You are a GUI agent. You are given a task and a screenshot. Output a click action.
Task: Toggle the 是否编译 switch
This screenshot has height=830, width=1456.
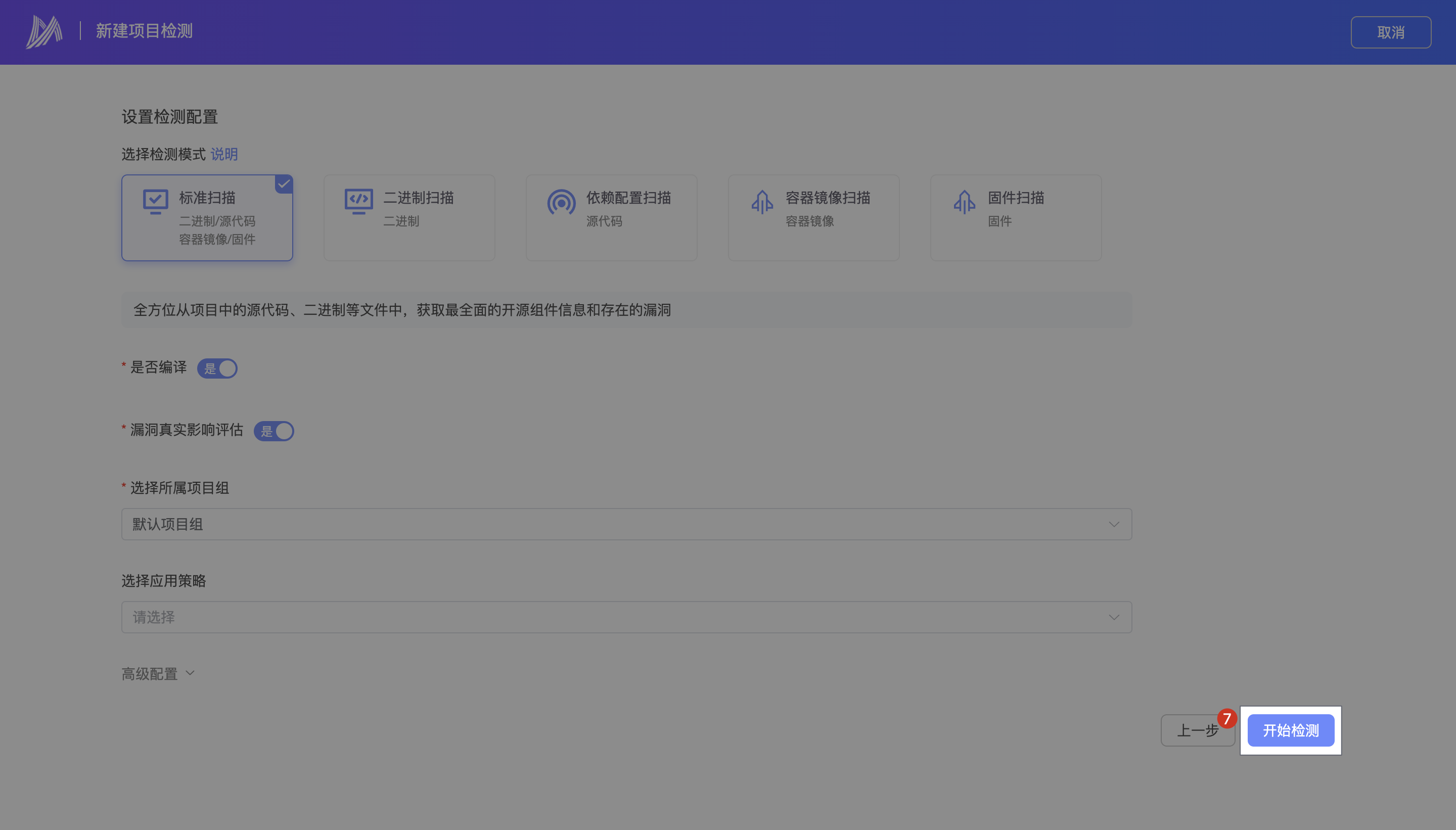pyautogui.click(x=217, y=368)
